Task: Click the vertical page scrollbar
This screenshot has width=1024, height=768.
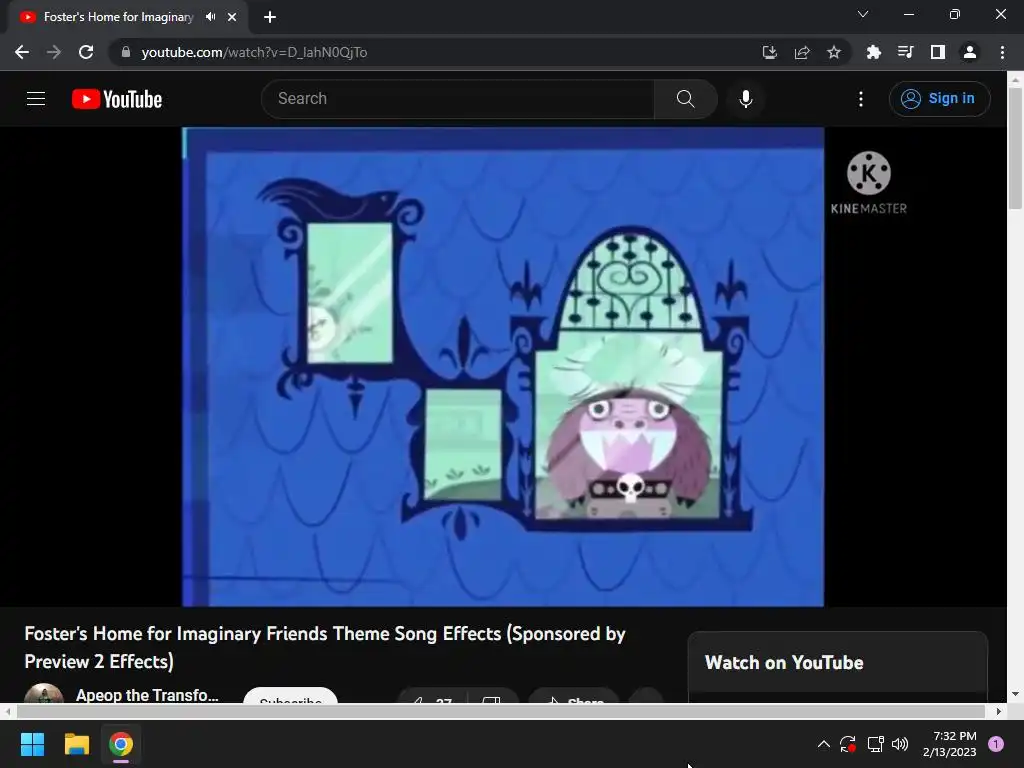Action: tap(1015, 149)
